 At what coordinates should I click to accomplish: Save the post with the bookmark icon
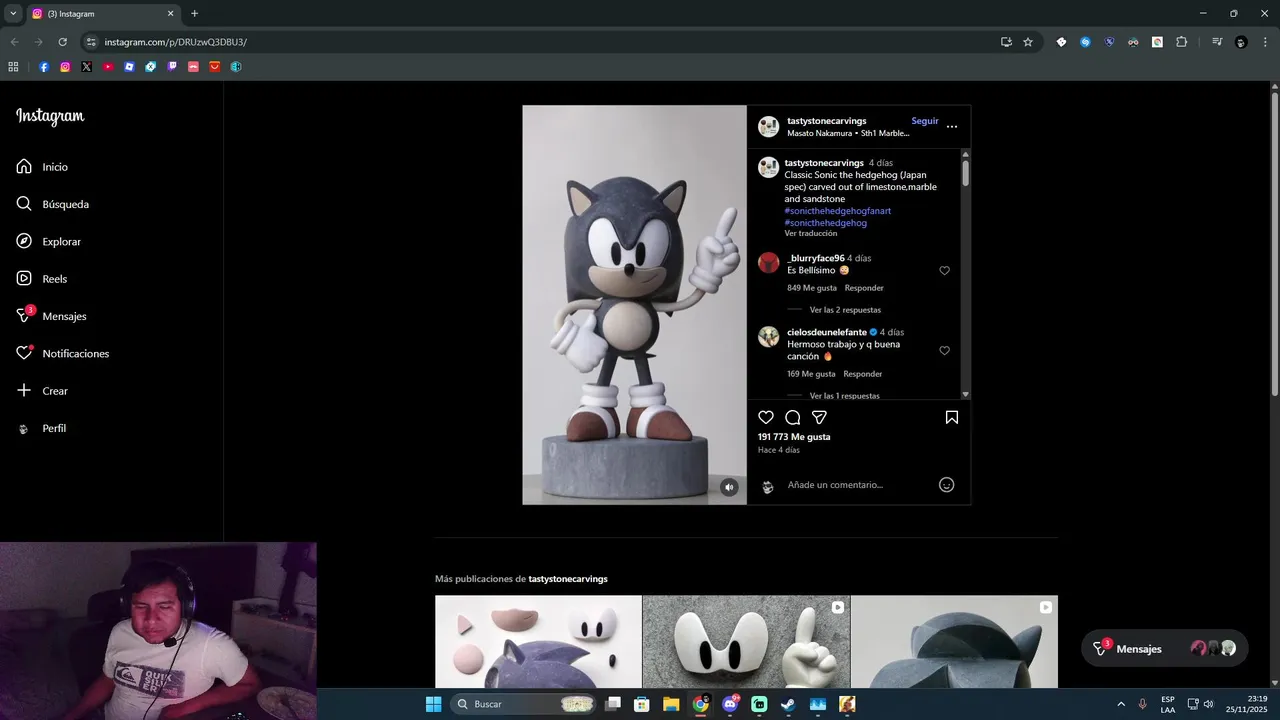pos(952,417)
